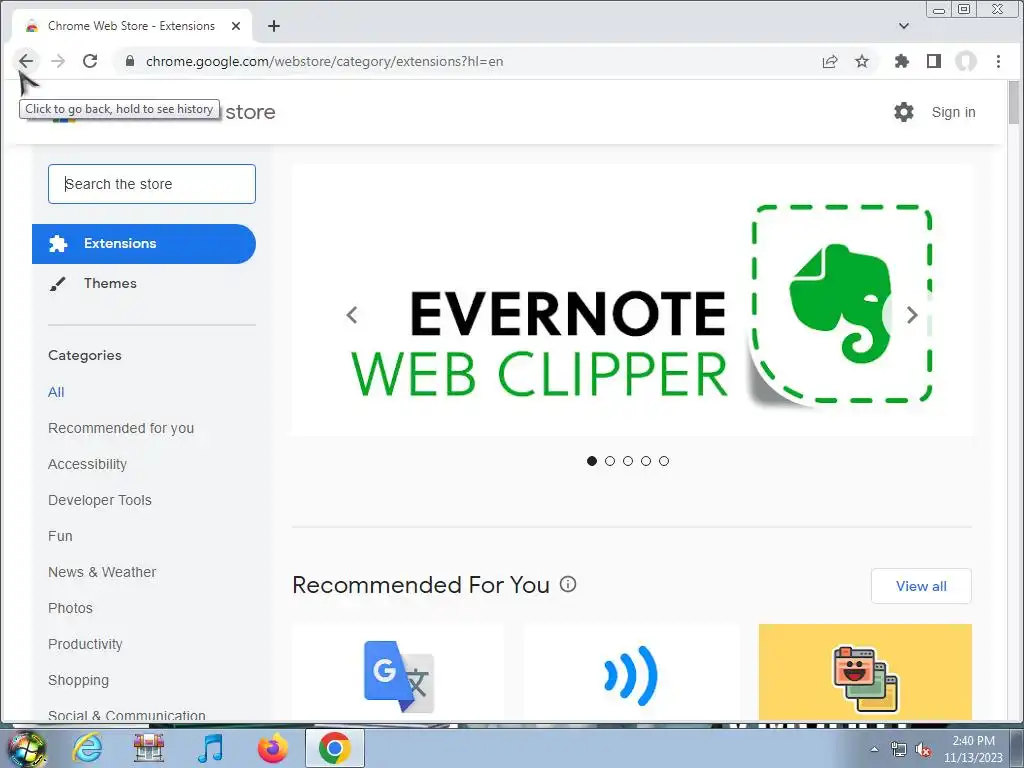Image resolution: width=1024 pixels, height=768 pixels.
Task: Open the Google Translate extension card
Action: point(398,673)
